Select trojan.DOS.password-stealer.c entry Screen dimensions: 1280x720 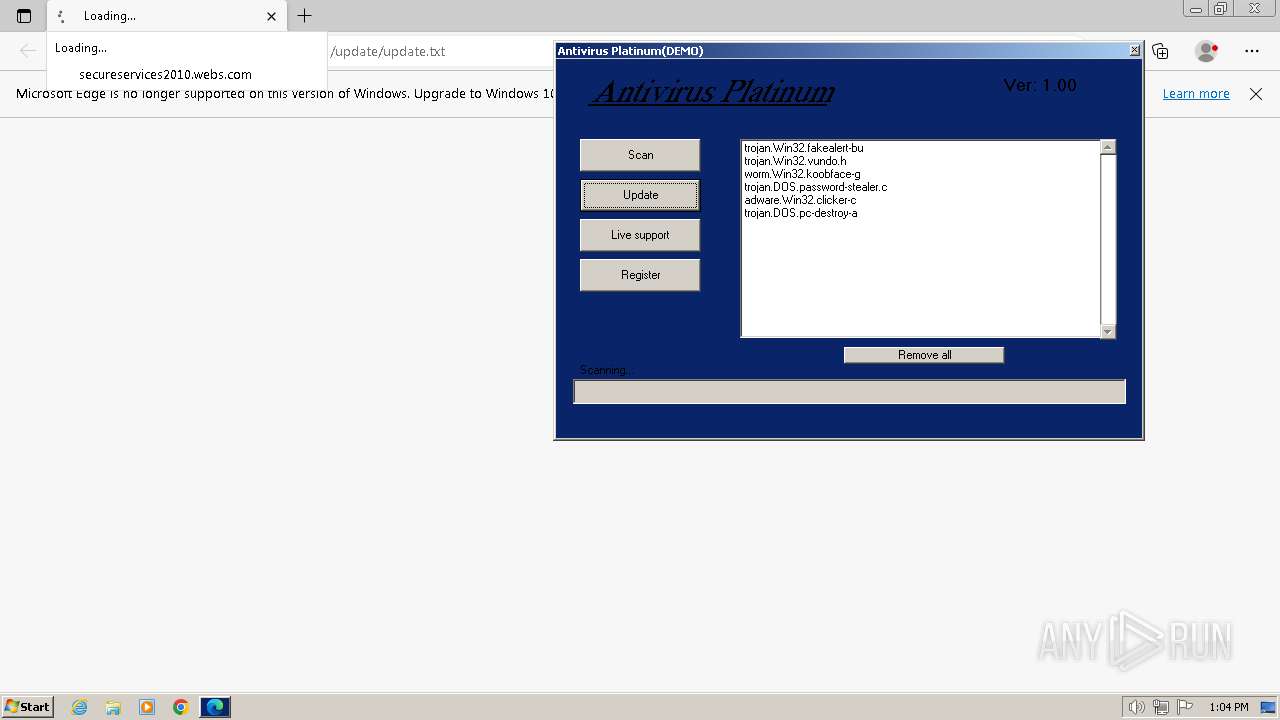[x=815, y=187]
